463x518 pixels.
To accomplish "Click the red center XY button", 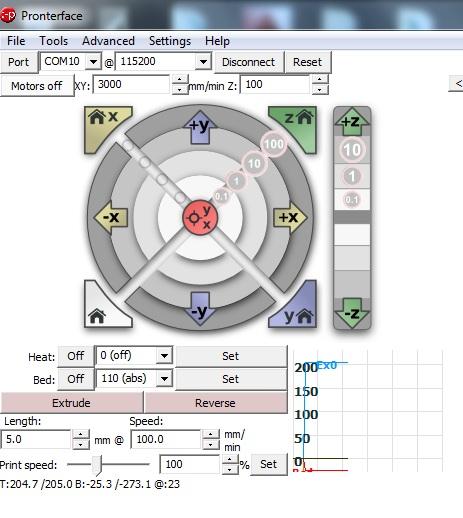I will click(x=200, y=217).
